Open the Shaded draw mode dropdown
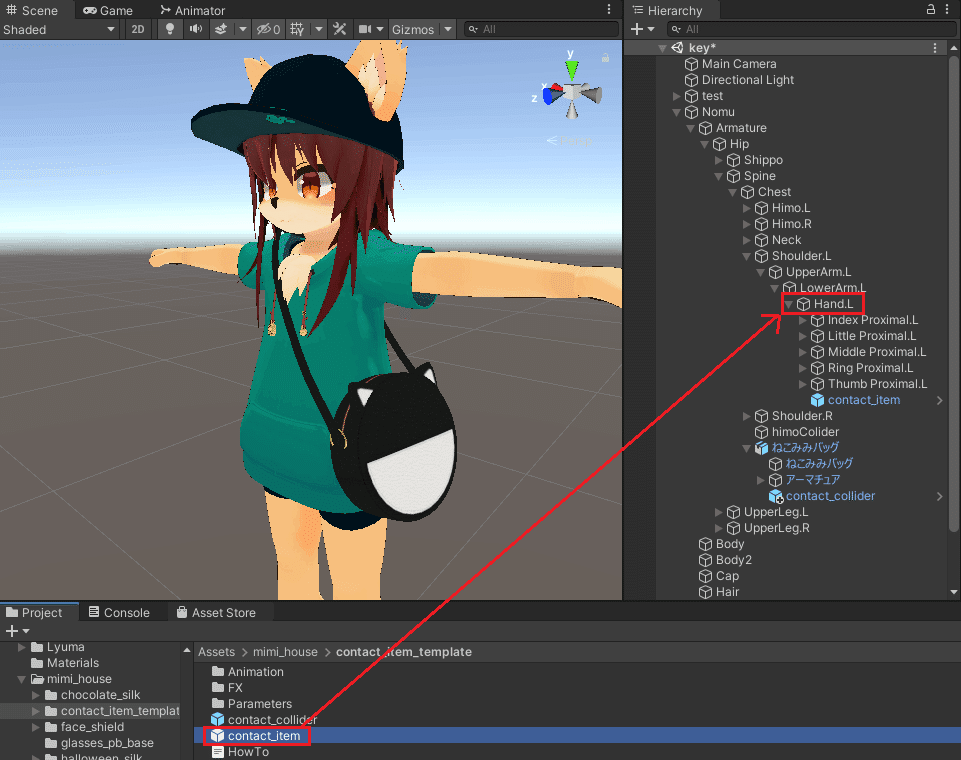The width and height of the screenshot is (961, 760). (x=59, y=29)
